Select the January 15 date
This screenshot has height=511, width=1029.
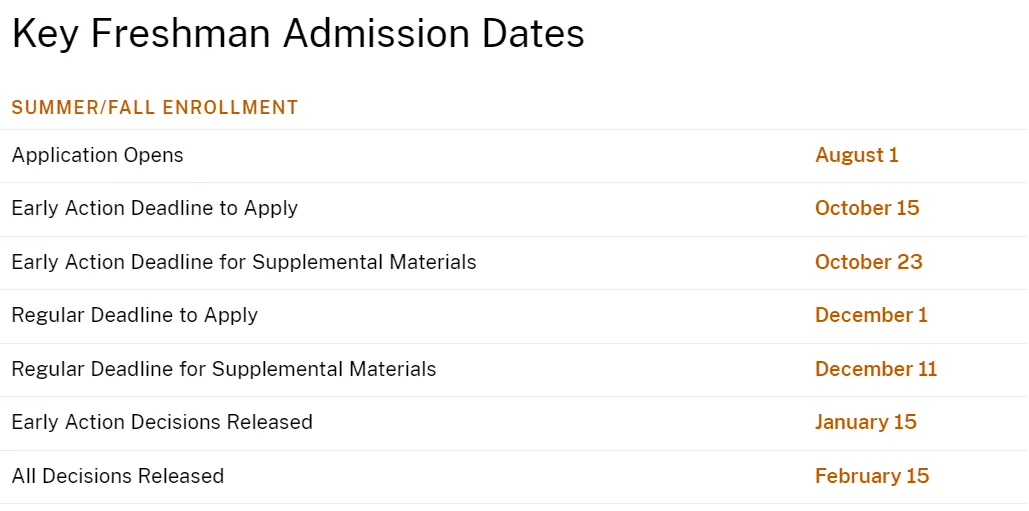point(866,422)
